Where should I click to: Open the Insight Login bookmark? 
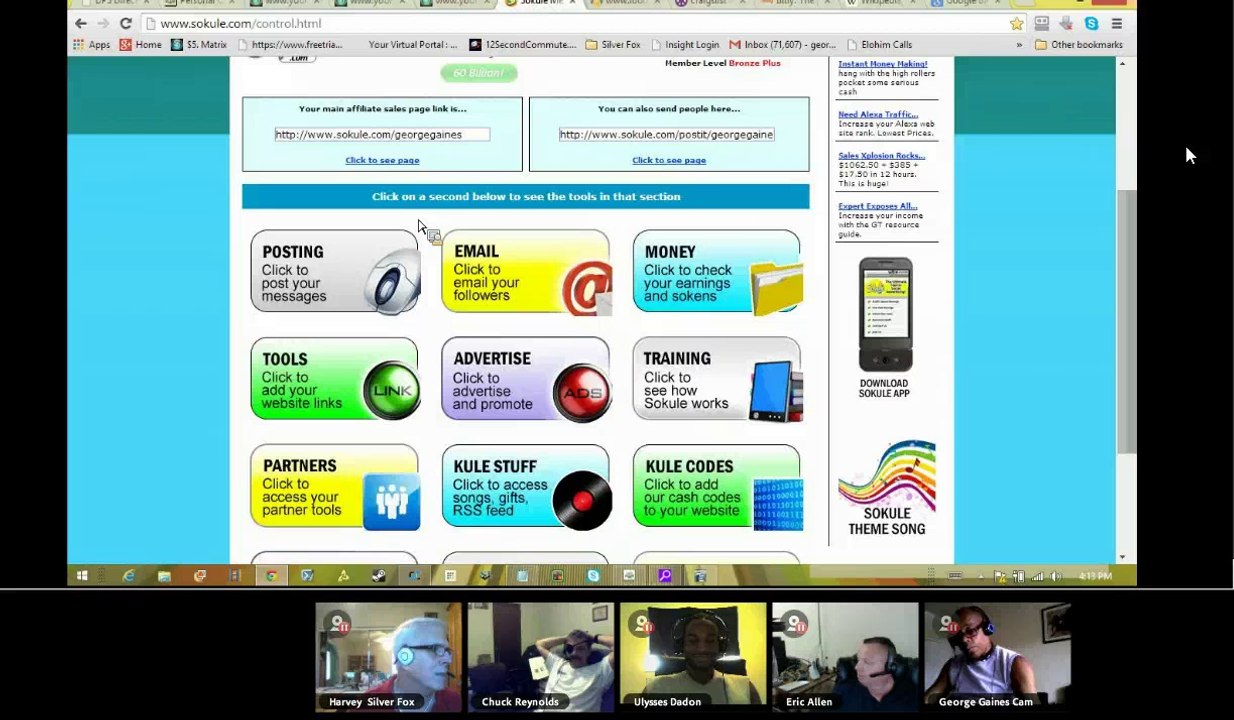coord(685,44)
